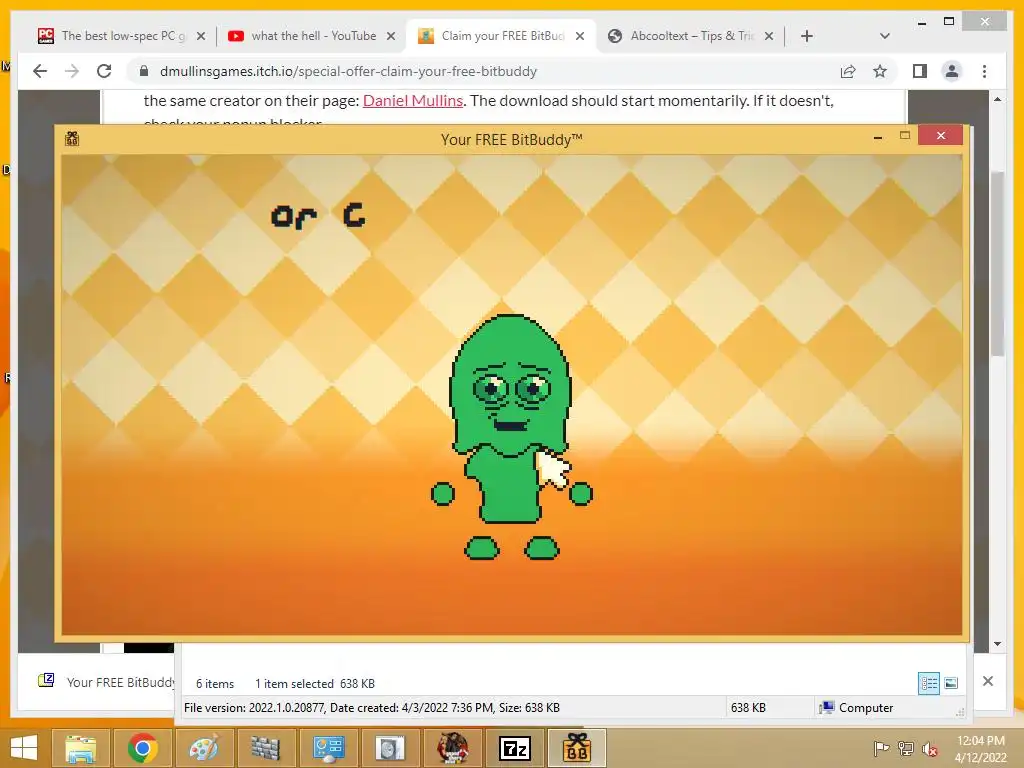Maximize the 'Your FREE BitBuddy' window

(x=904, y=136)
